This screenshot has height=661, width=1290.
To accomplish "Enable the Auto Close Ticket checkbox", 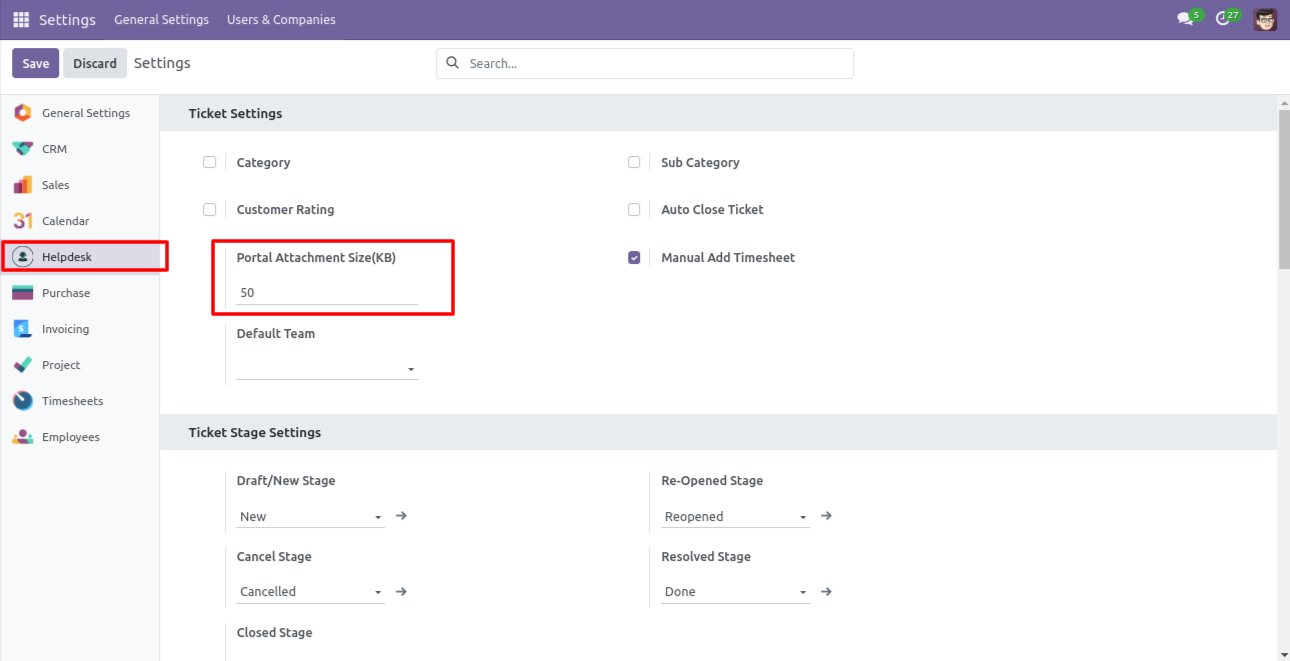I will coord(634,210).
